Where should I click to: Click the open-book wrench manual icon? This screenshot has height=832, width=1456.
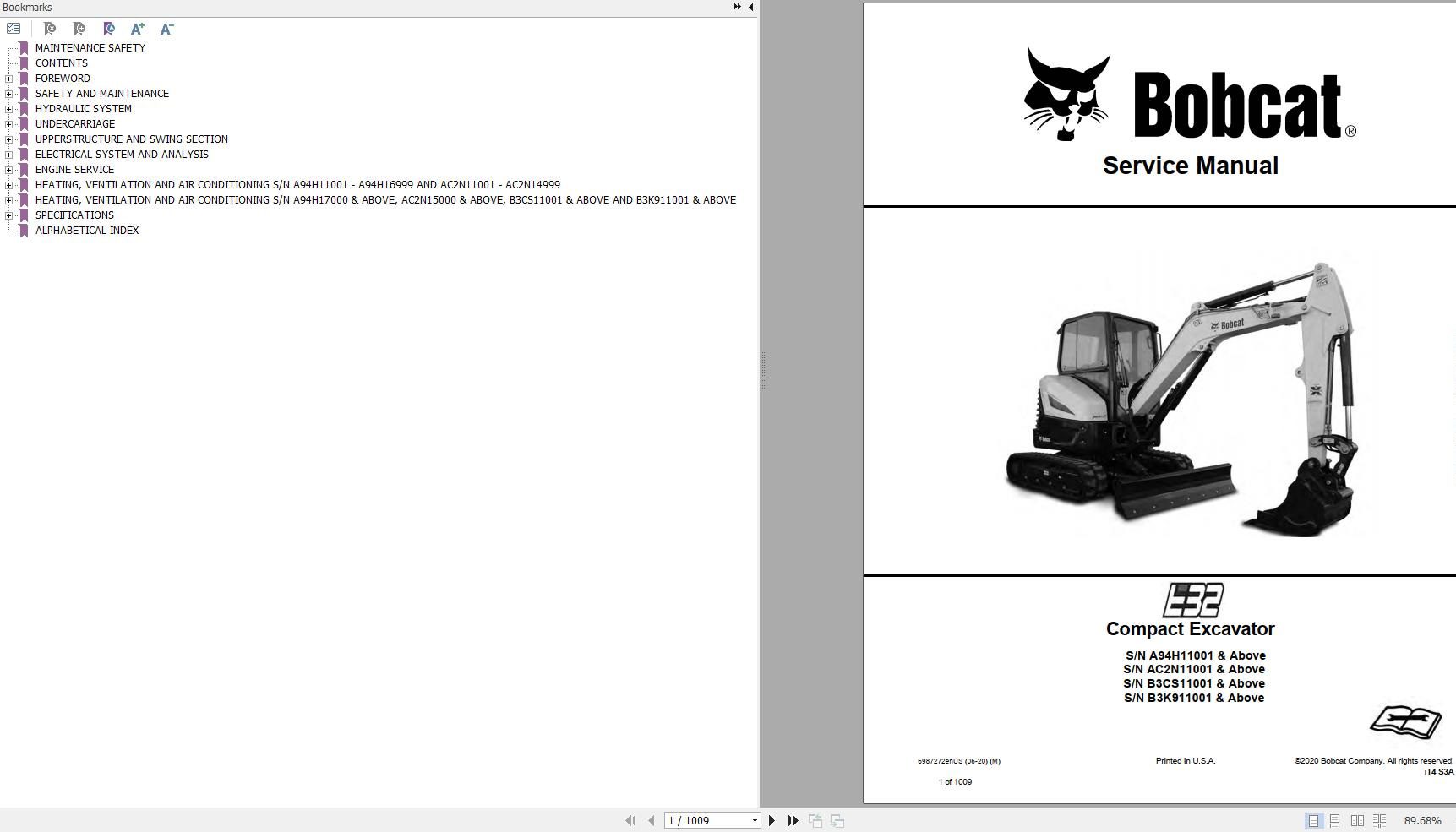(x=1405, y=721)
